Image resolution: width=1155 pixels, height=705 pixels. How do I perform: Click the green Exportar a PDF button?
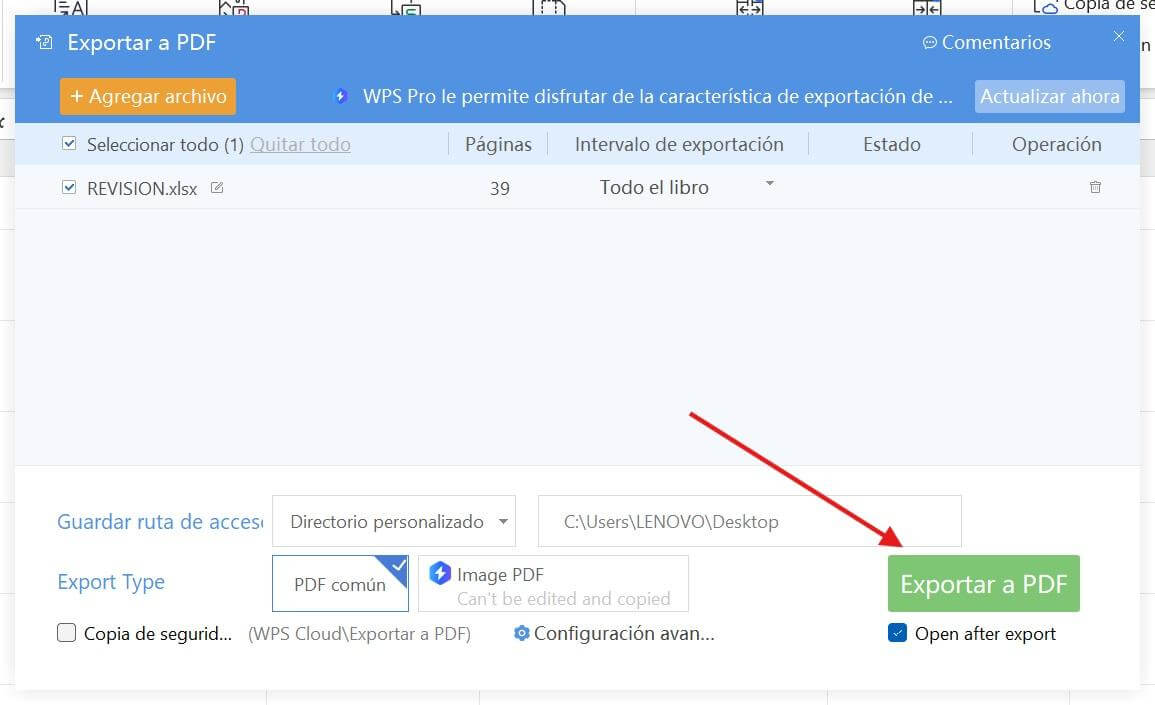click(x=984, y=583)
